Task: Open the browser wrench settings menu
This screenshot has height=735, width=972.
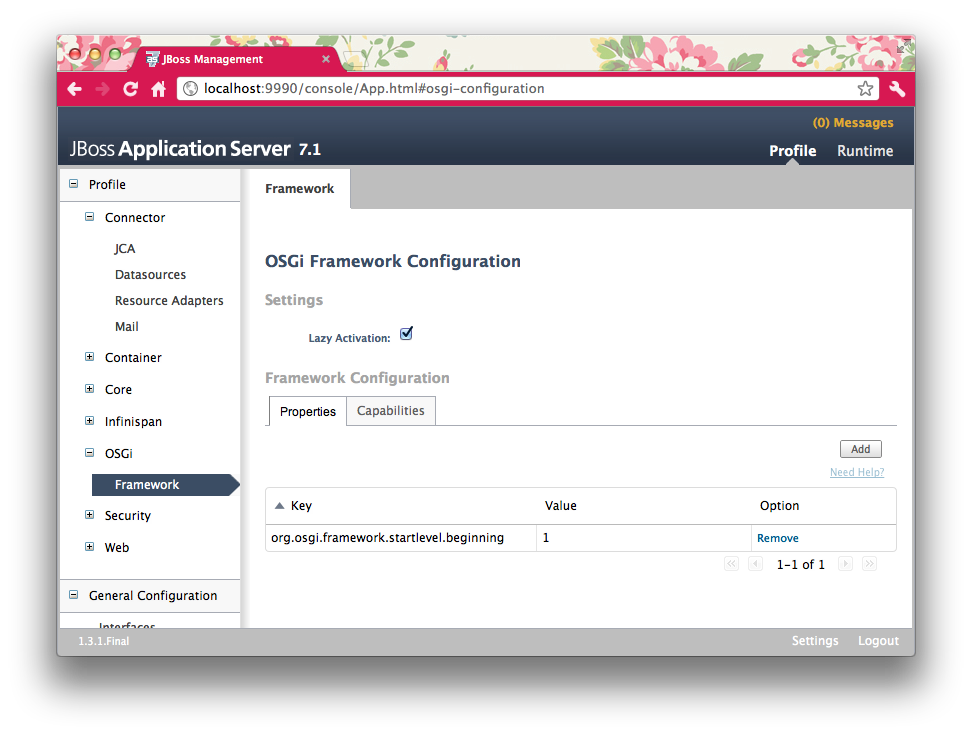Action: 897,89
